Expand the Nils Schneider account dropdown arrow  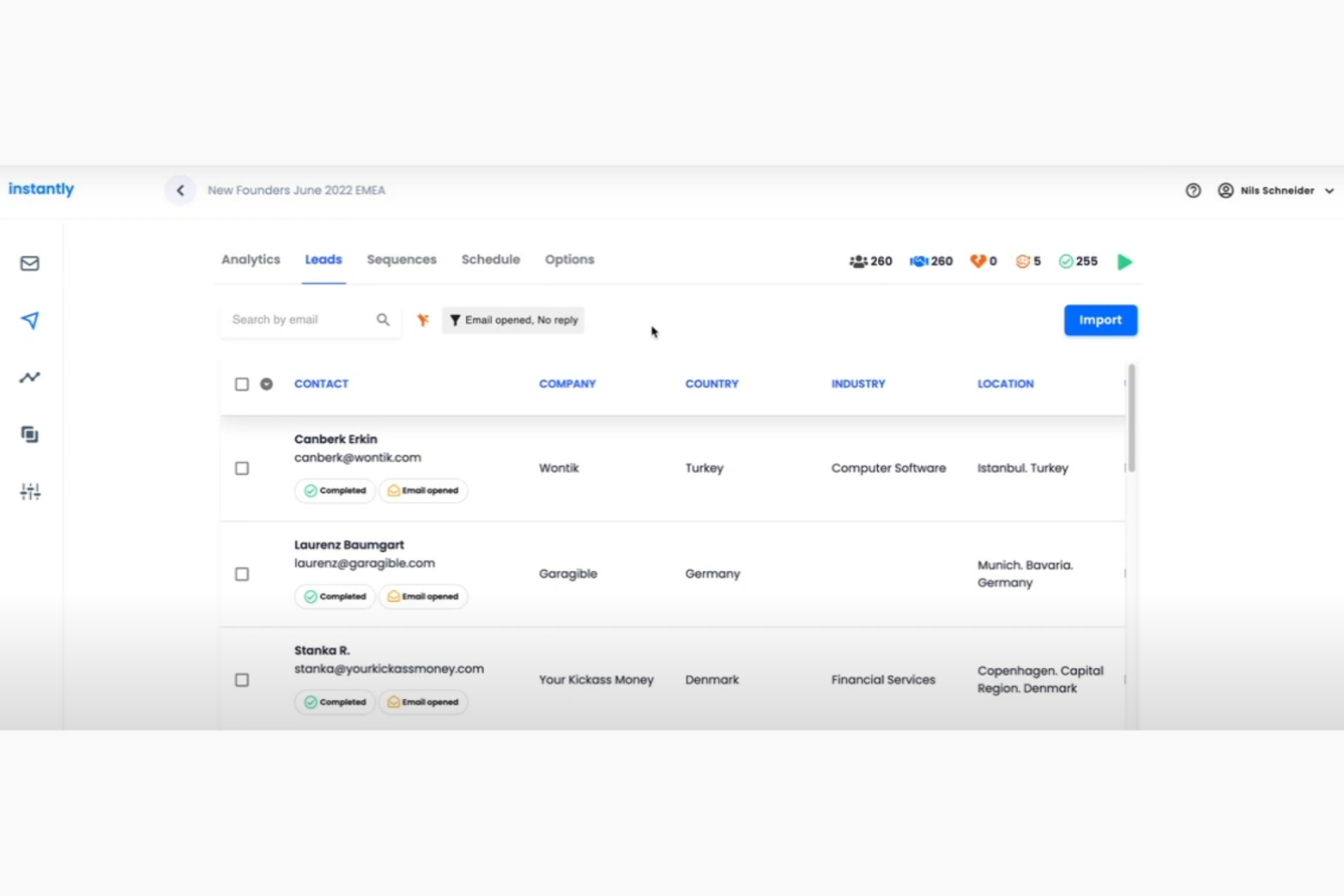pos(1329,191)
